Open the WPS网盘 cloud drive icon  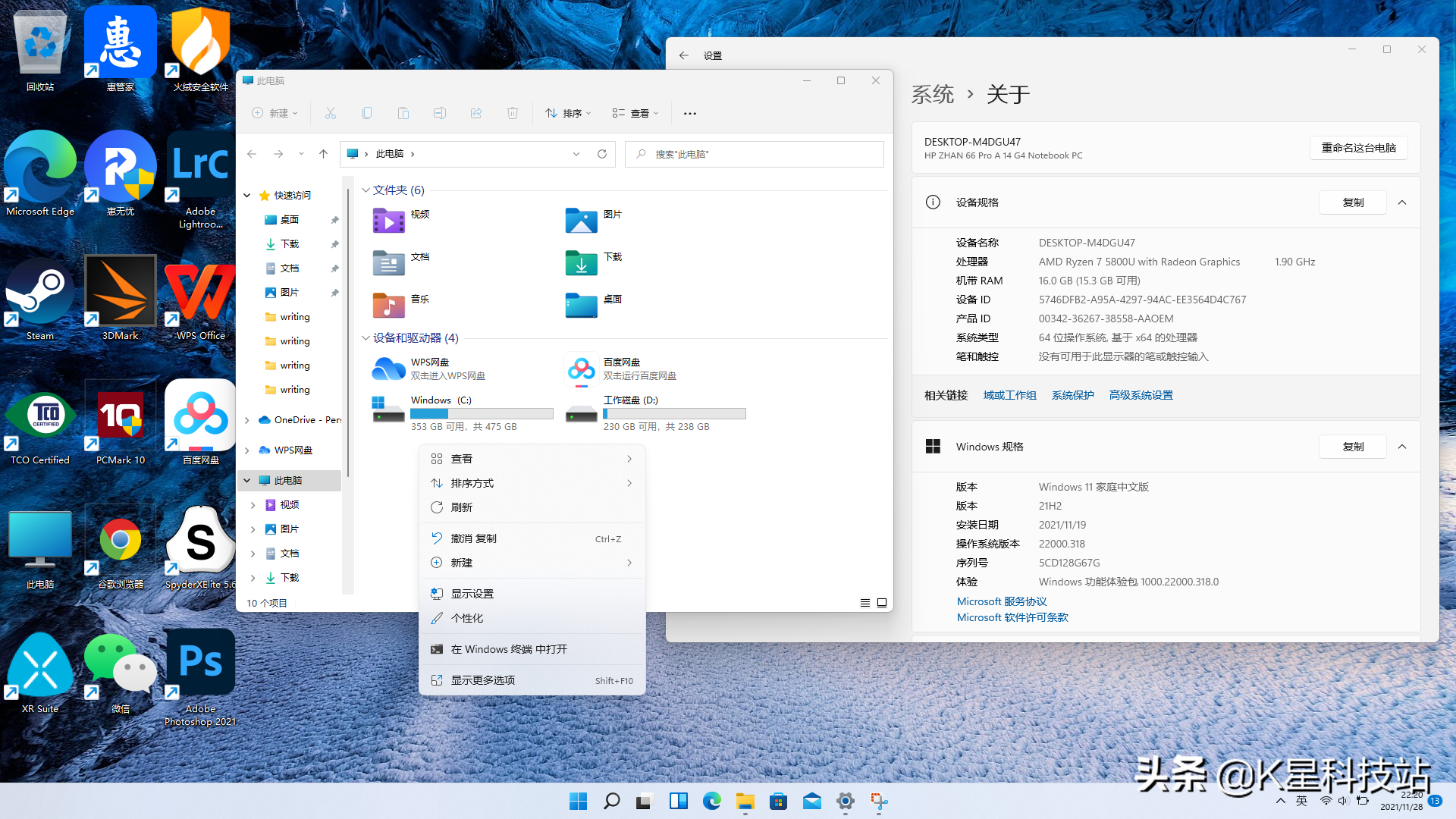pyautogui.click(x=388, y=369)
